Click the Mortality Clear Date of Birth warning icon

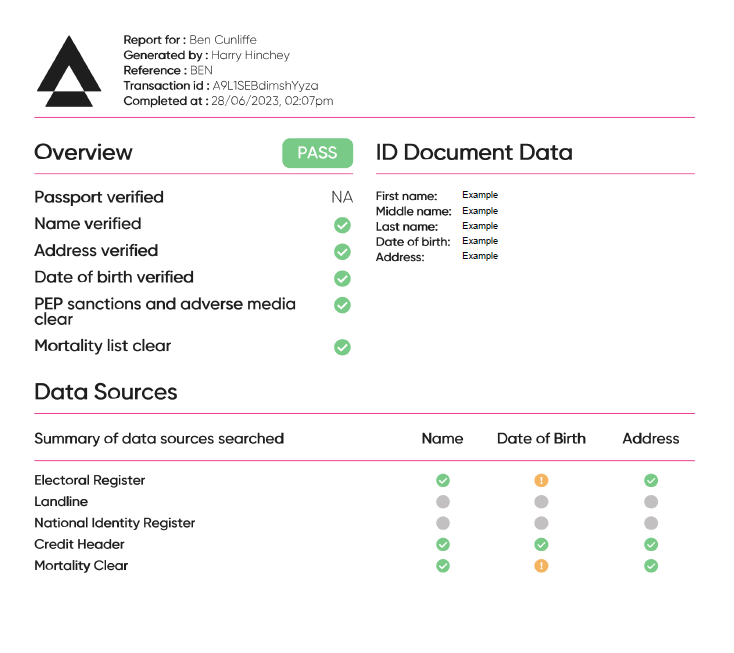541,566
